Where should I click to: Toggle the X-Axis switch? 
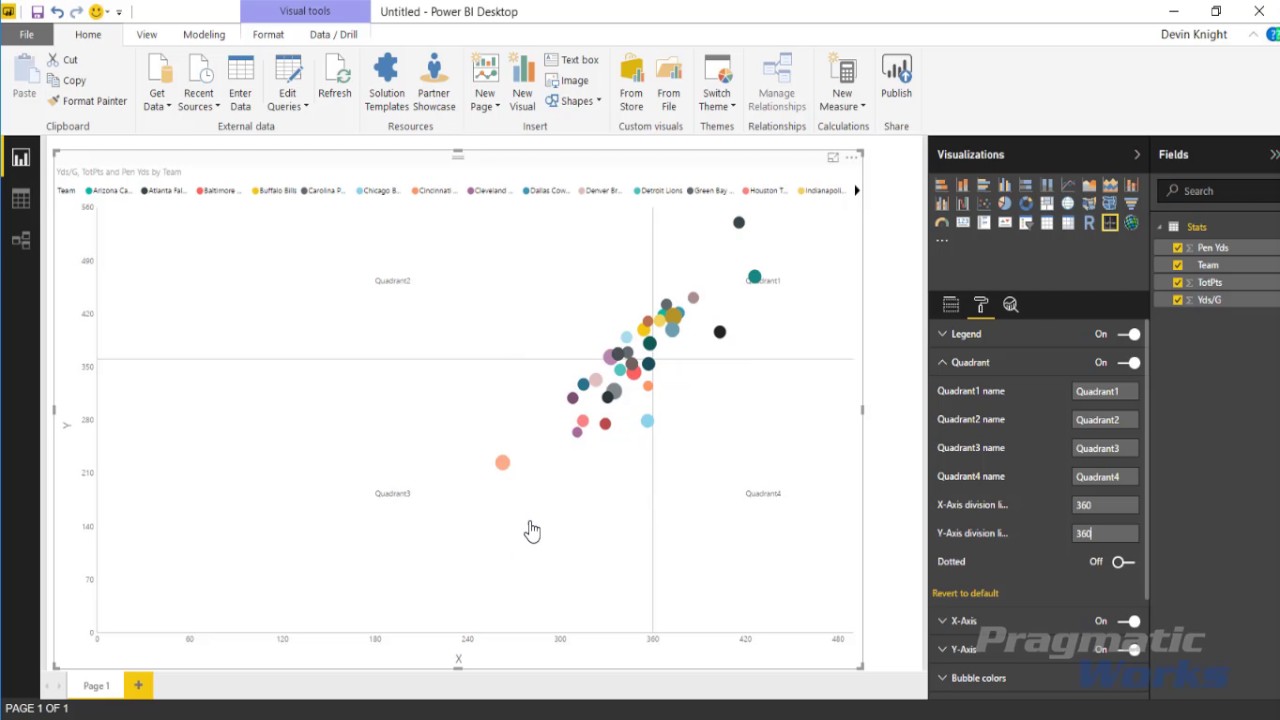click(1128, 621)
